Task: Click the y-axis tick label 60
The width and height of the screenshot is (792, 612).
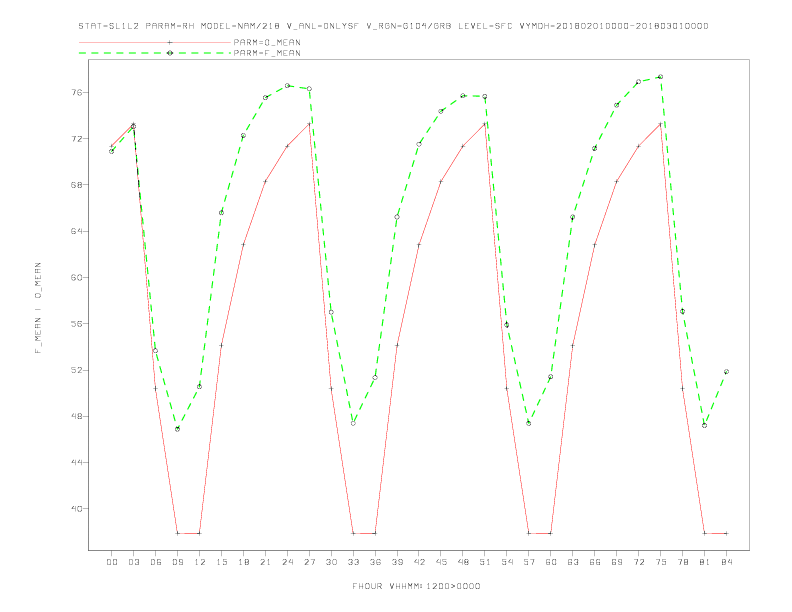Action: pyautogui.click(x=77, y=277)
